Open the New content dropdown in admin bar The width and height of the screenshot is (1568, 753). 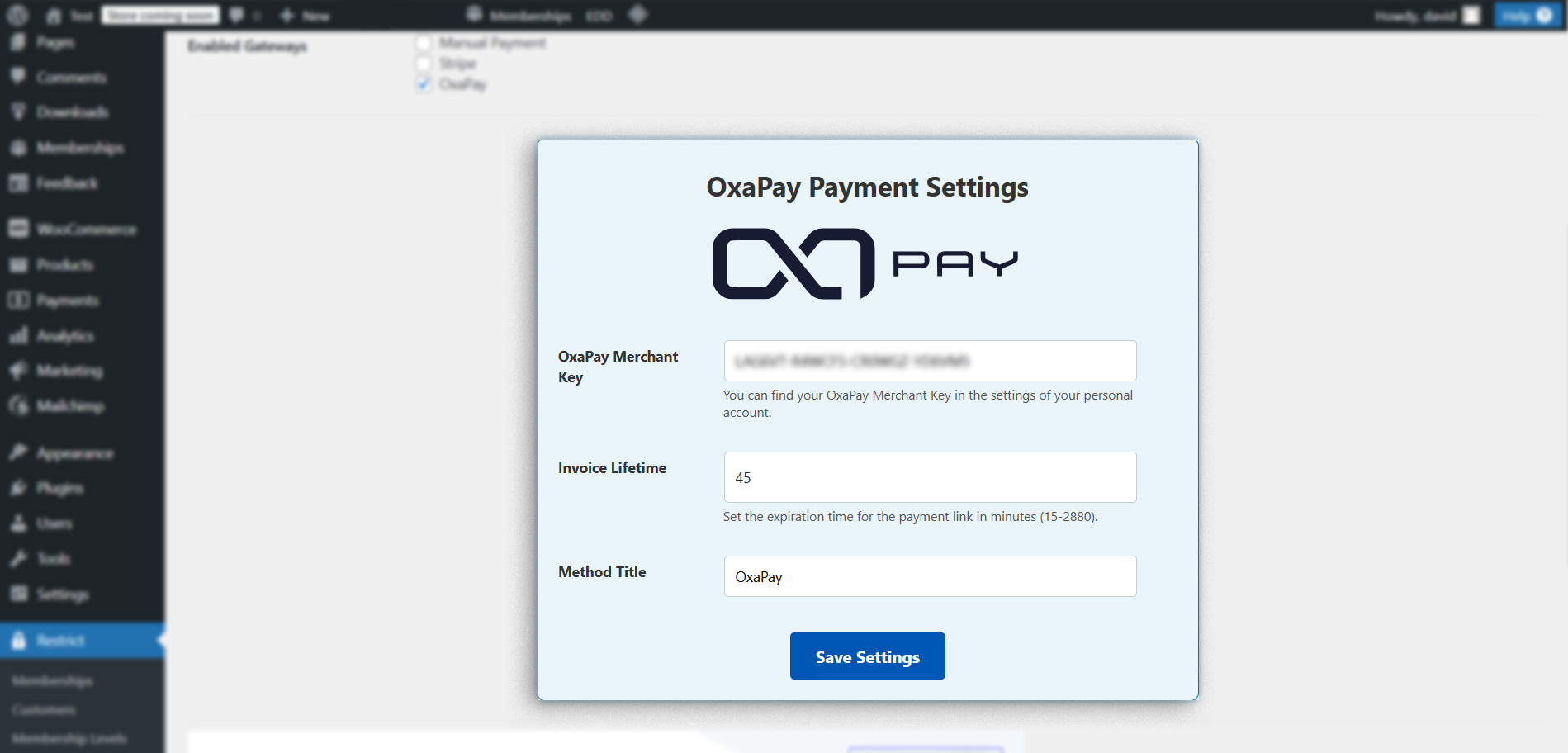(x=305, y=16)
